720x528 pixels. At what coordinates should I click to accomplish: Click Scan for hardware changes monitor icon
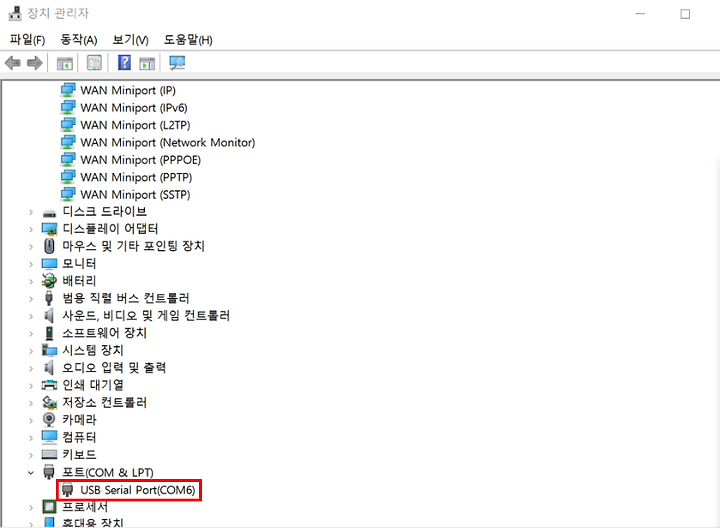pos(177,63)
